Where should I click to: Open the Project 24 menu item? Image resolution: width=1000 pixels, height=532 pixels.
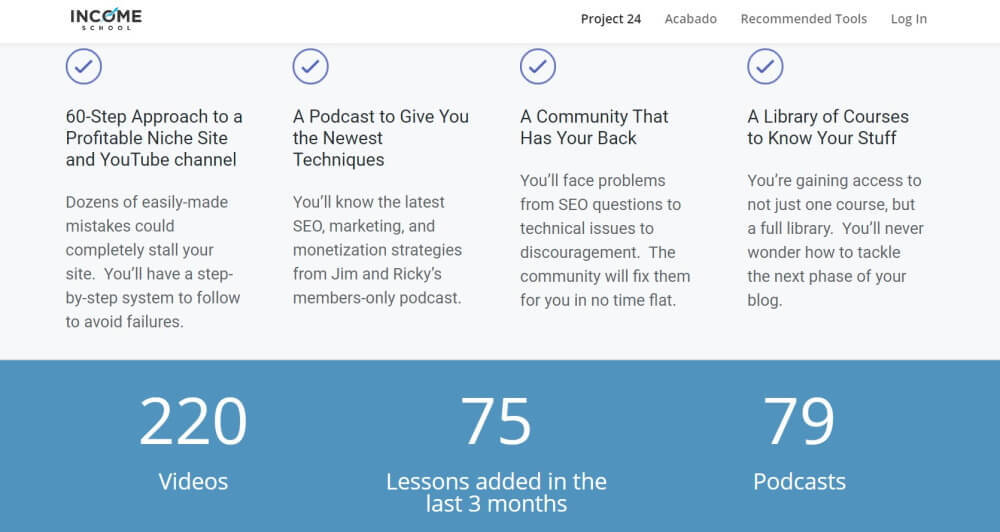pyautogui.click(x=611, y=19)
